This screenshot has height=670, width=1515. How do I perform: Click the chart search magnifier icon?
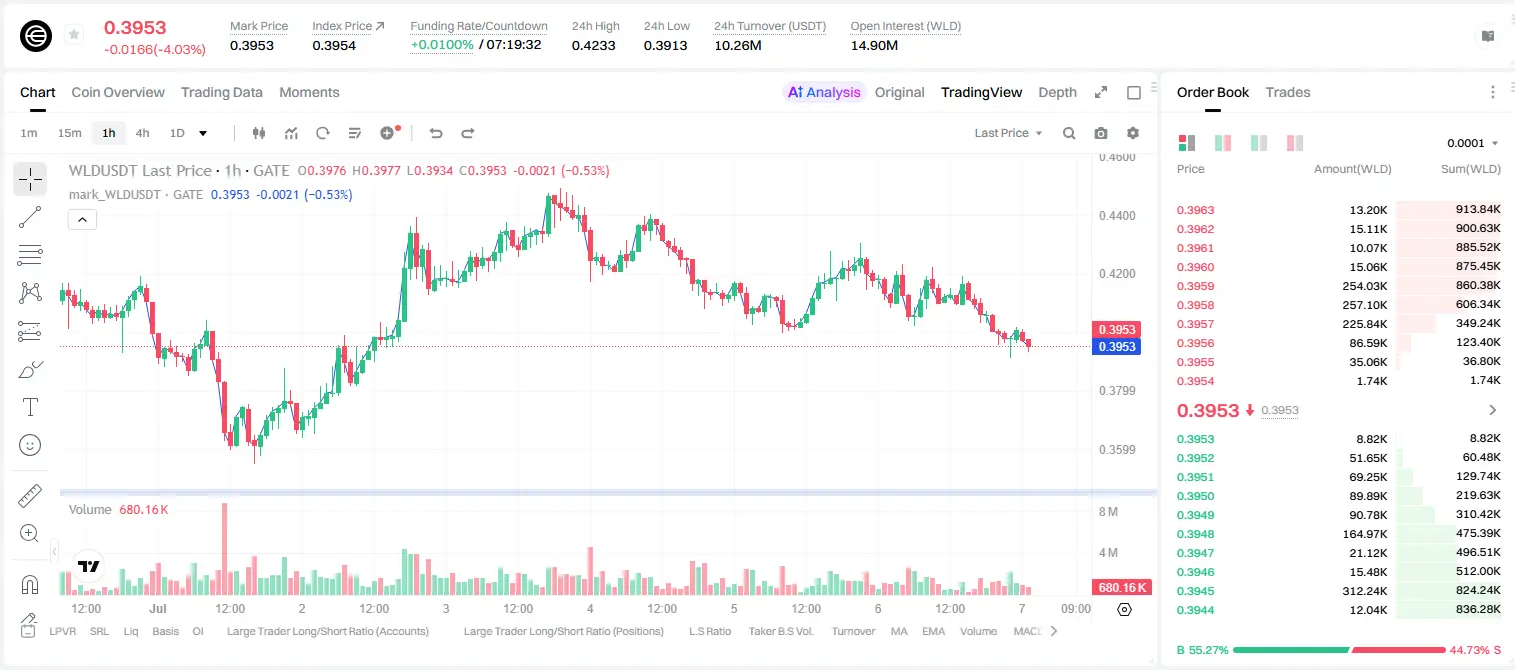point(1069,133)
